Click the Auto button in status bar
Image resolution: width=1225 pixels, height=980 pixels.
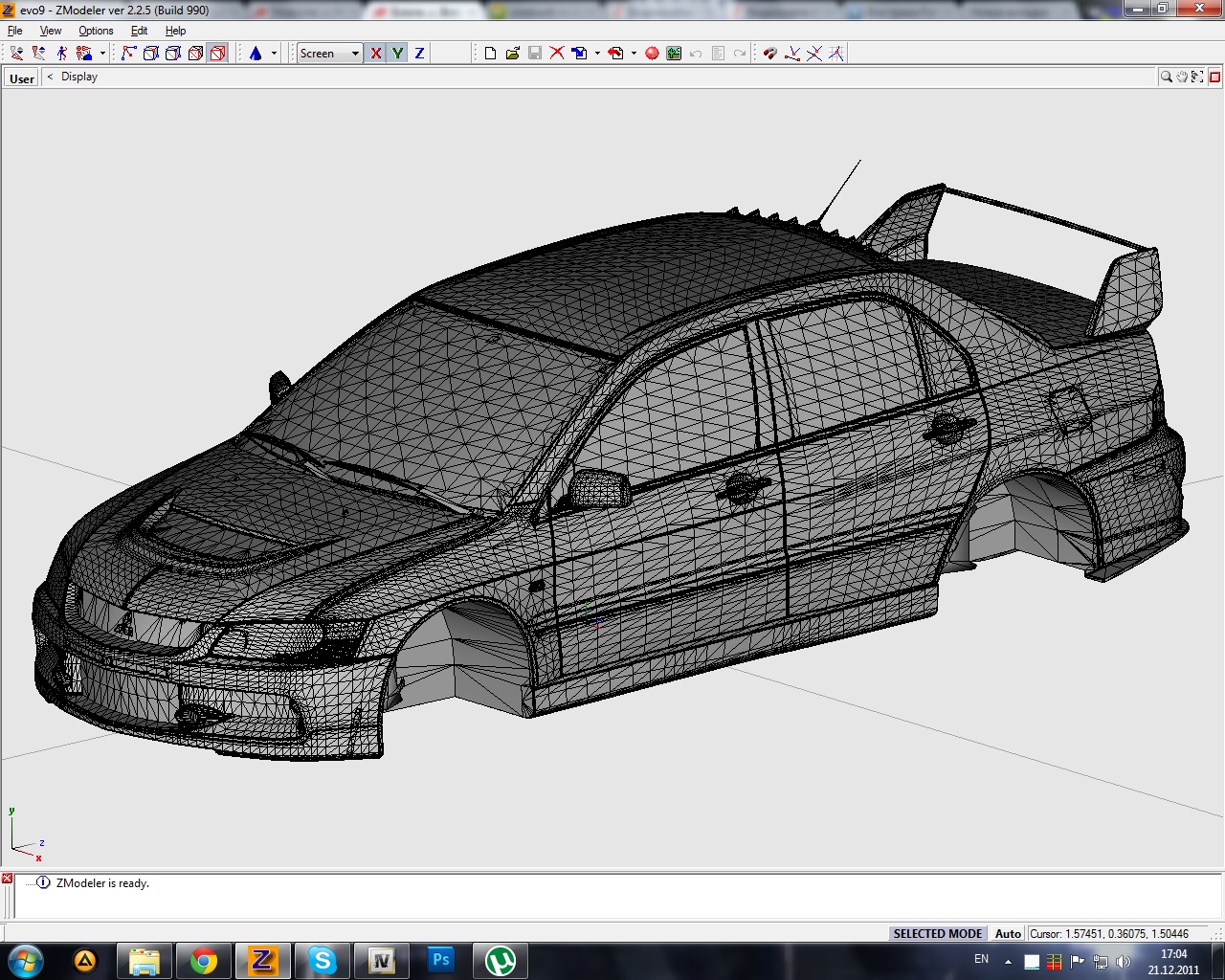(1008, 933)
